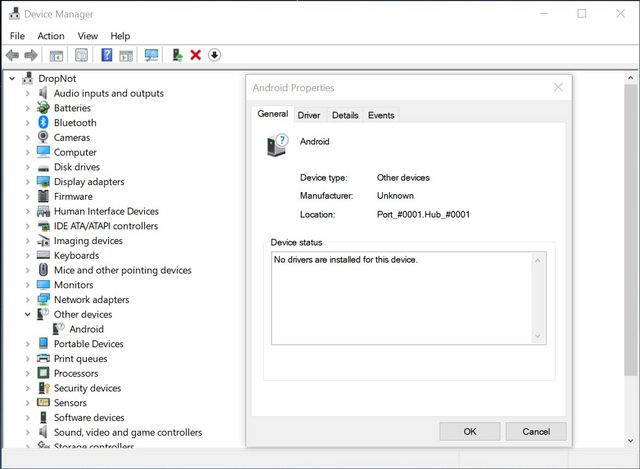Click the Show/Hide console tree icon

tap(56, 55)
